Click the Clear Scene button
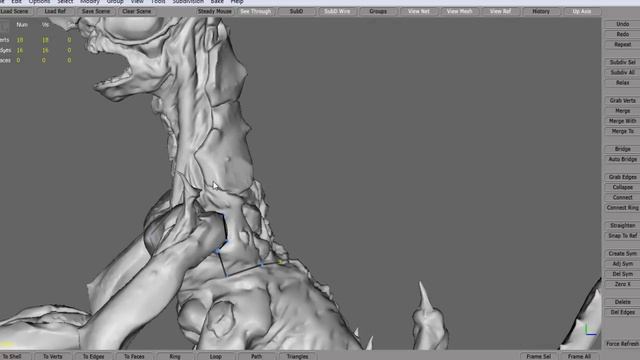This screenshot has width=640, height=360. (137, 11)
